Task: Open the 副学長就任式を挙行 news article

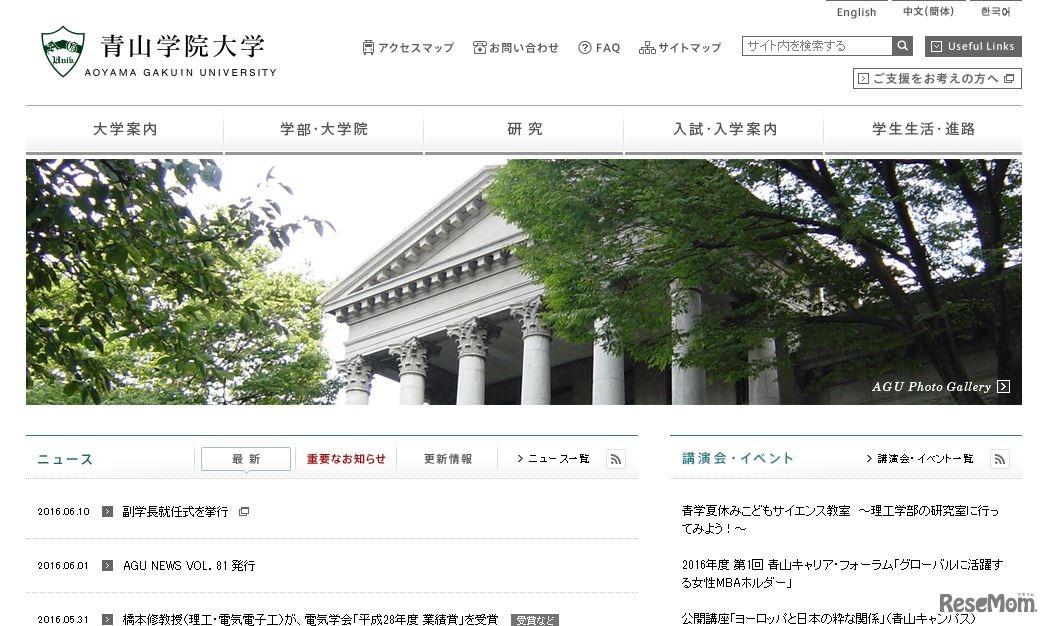Action: click(x=172, y=511)
